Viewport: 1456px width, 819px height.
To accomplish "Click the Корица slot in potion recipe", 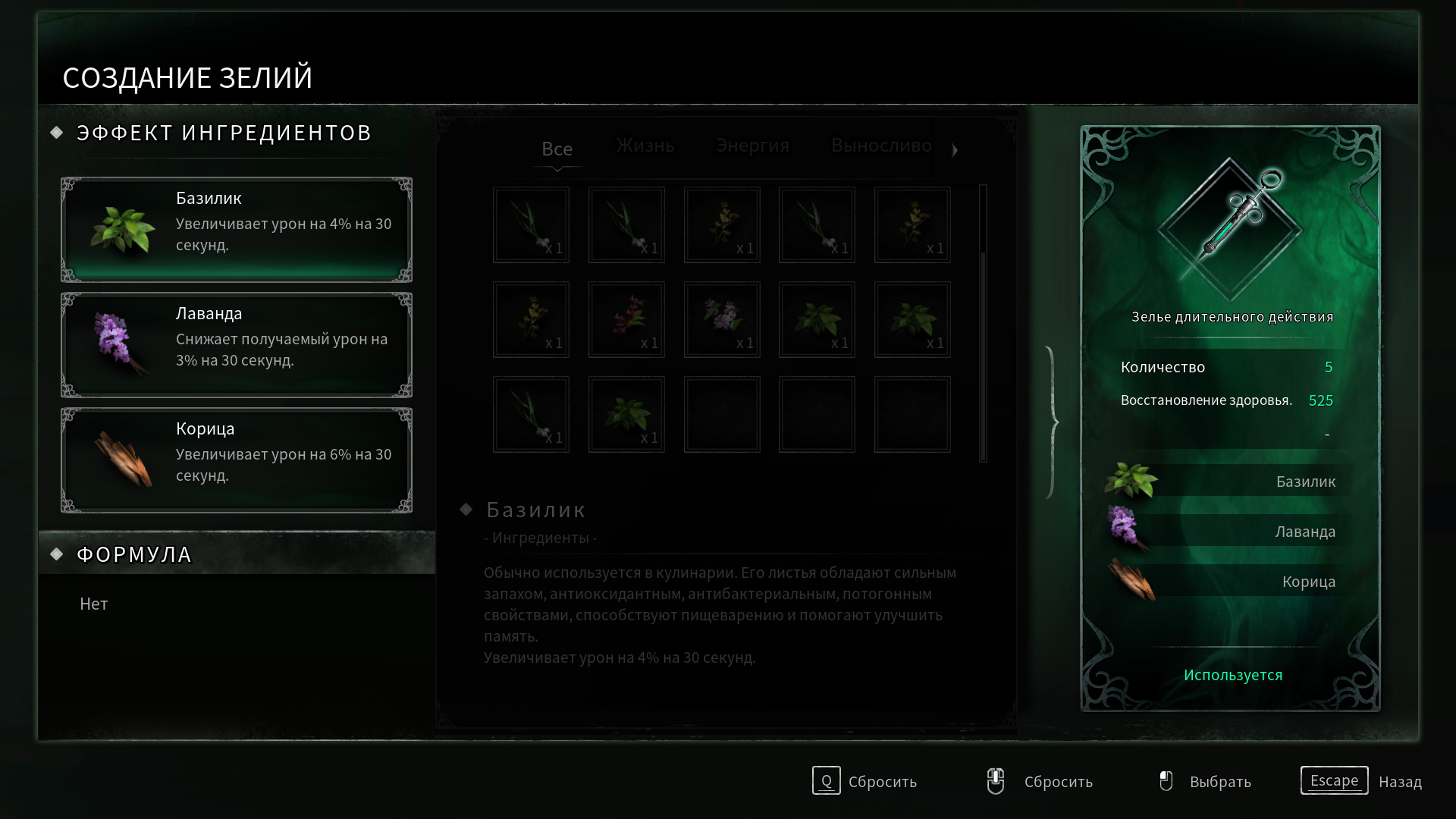I will (1225, 582).
